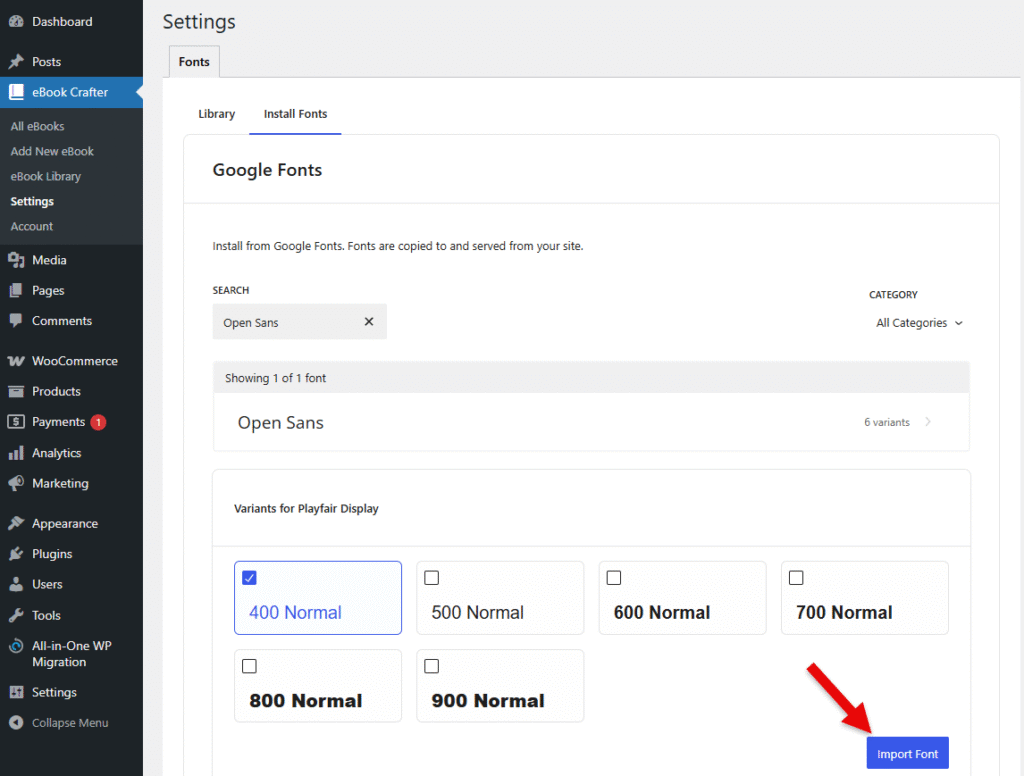Click the Import Font button
This screenshot has height=776, width=1024.
[x=907, y=754]
